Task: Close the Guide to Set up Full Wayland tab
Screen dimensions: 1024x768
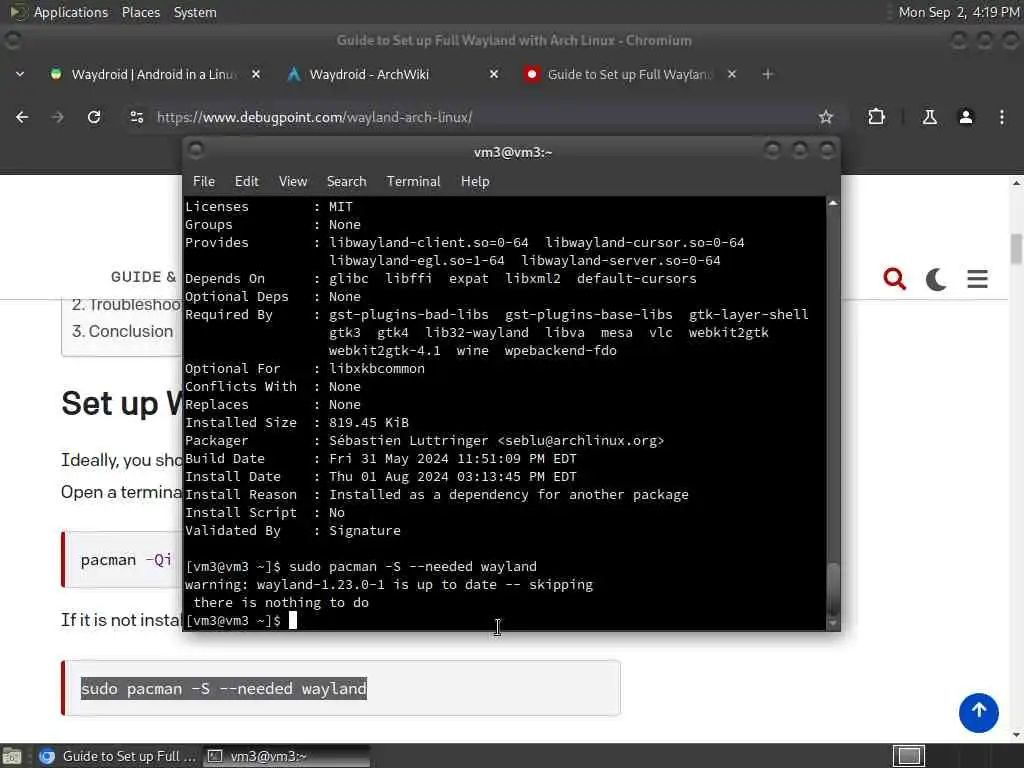Action: tap(731, 74)
